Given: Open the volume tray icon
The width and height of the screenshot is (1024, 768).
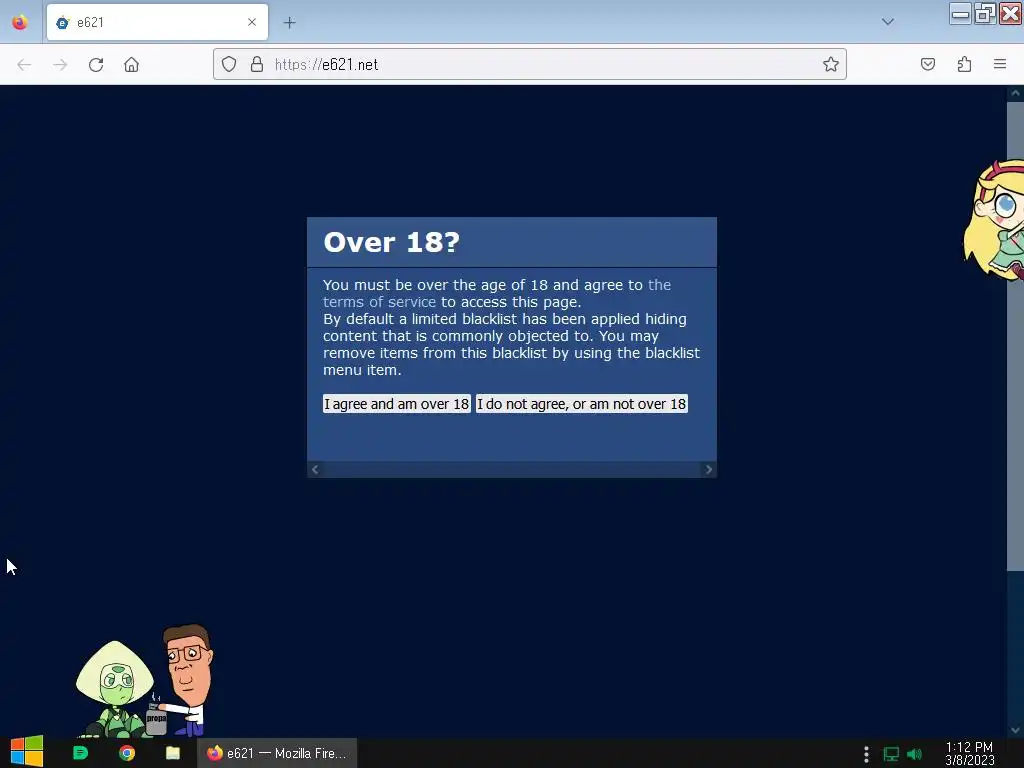Looking at the screenshot, I should coord(914,754).
